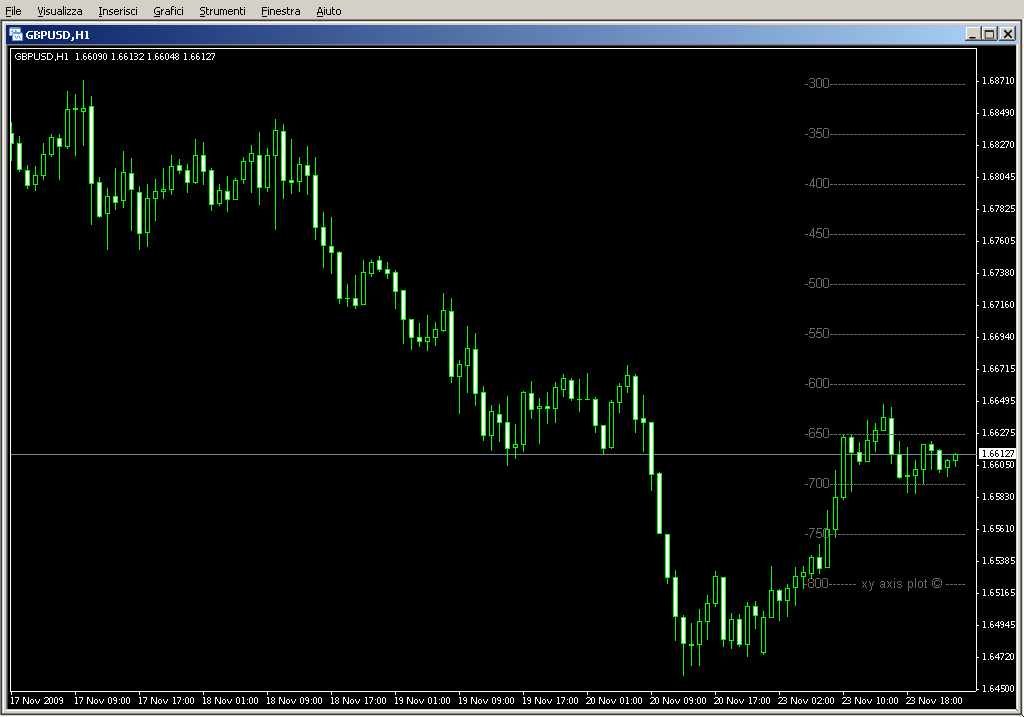1024x717 pixels.
Task: Click the 1.65830 price axis label
Action: 999,497
